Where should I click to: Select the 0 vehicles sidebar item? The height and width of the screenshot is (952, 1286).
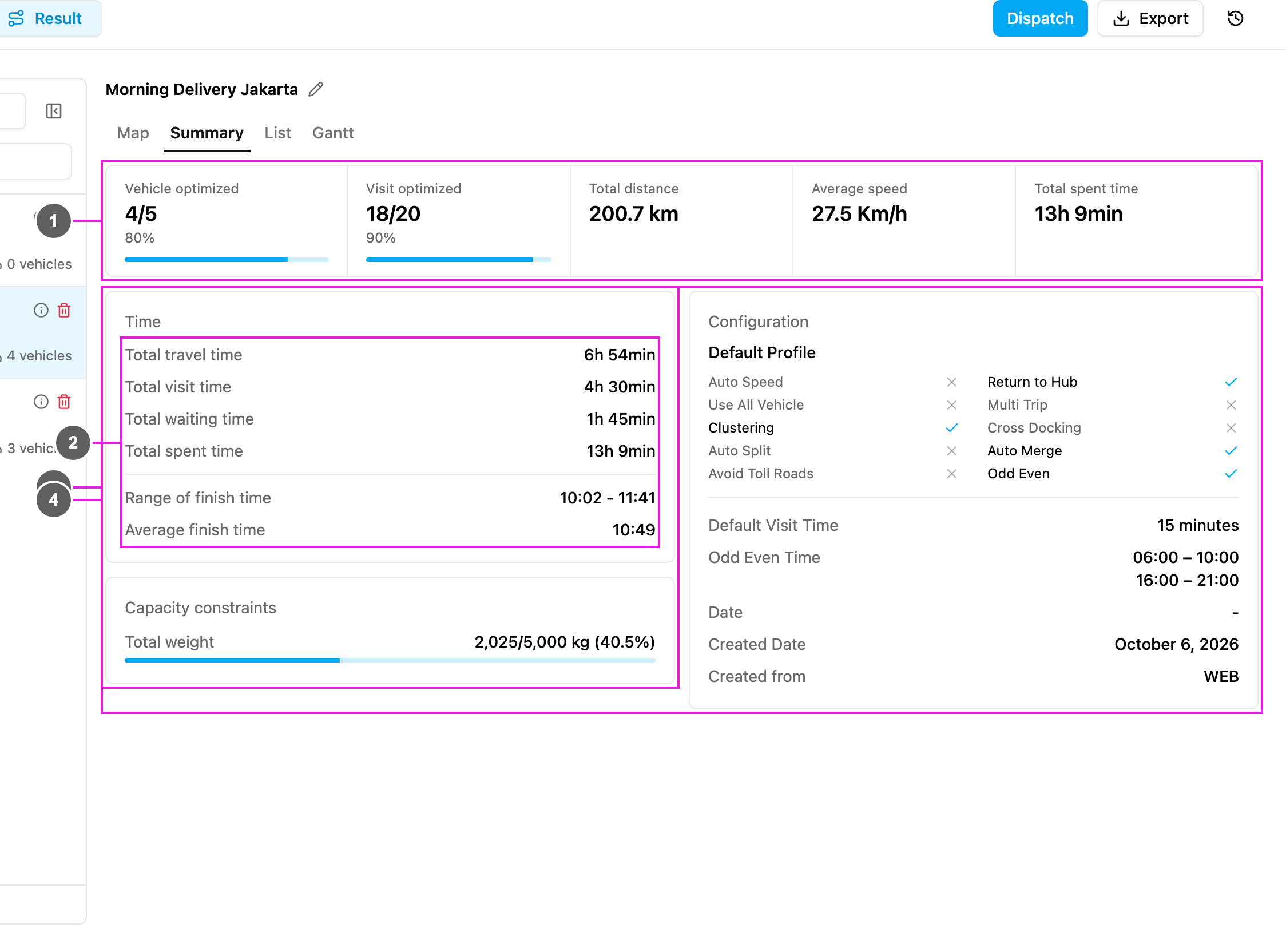(43, 241)
